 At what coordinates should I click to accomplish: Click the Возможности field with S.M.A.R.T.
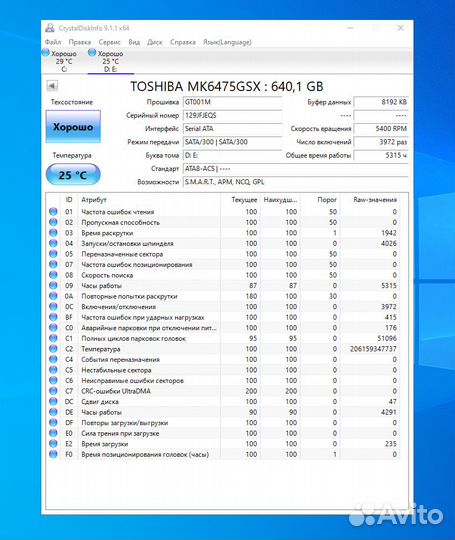pos(296,182)
